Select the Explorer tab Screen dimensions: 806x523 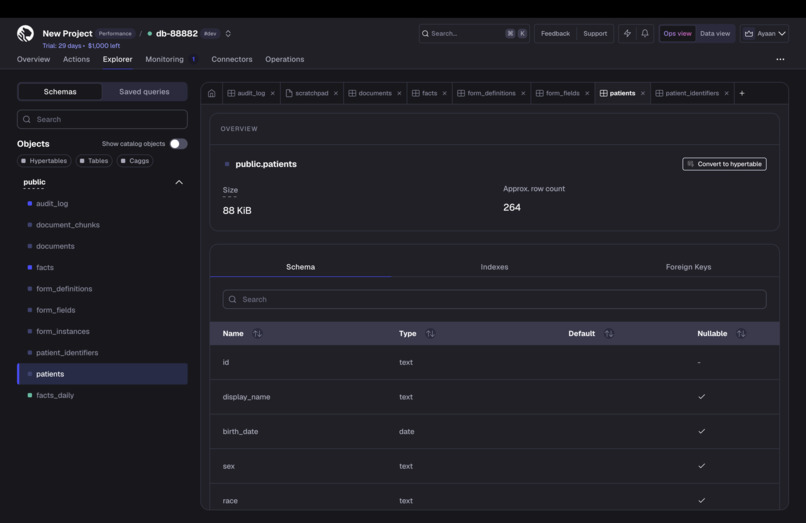tap(117, 59)
